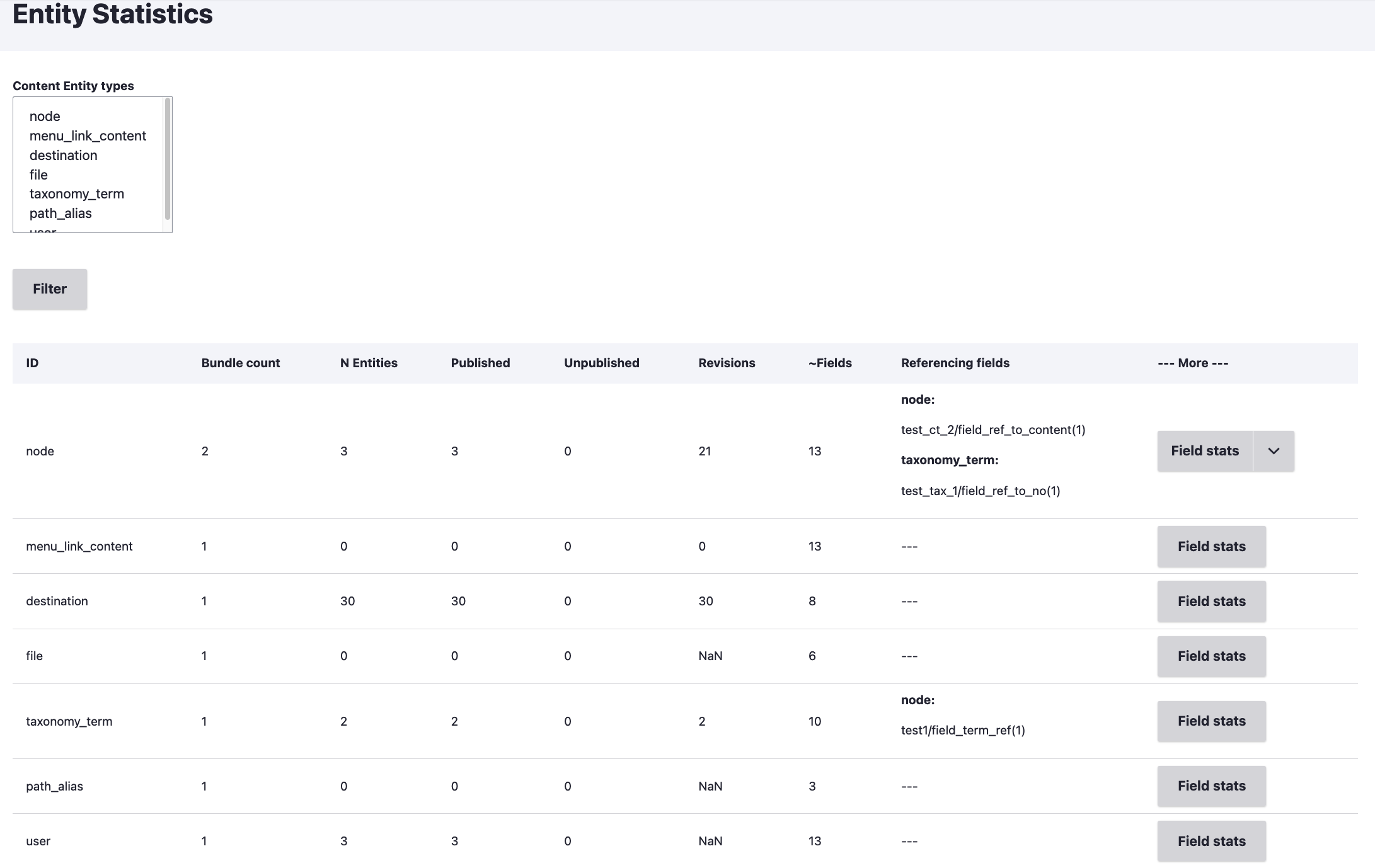Viewport: 1375px width, 868px height.
Task: Click N Entities value 30 in destination row
Action: 347,601
